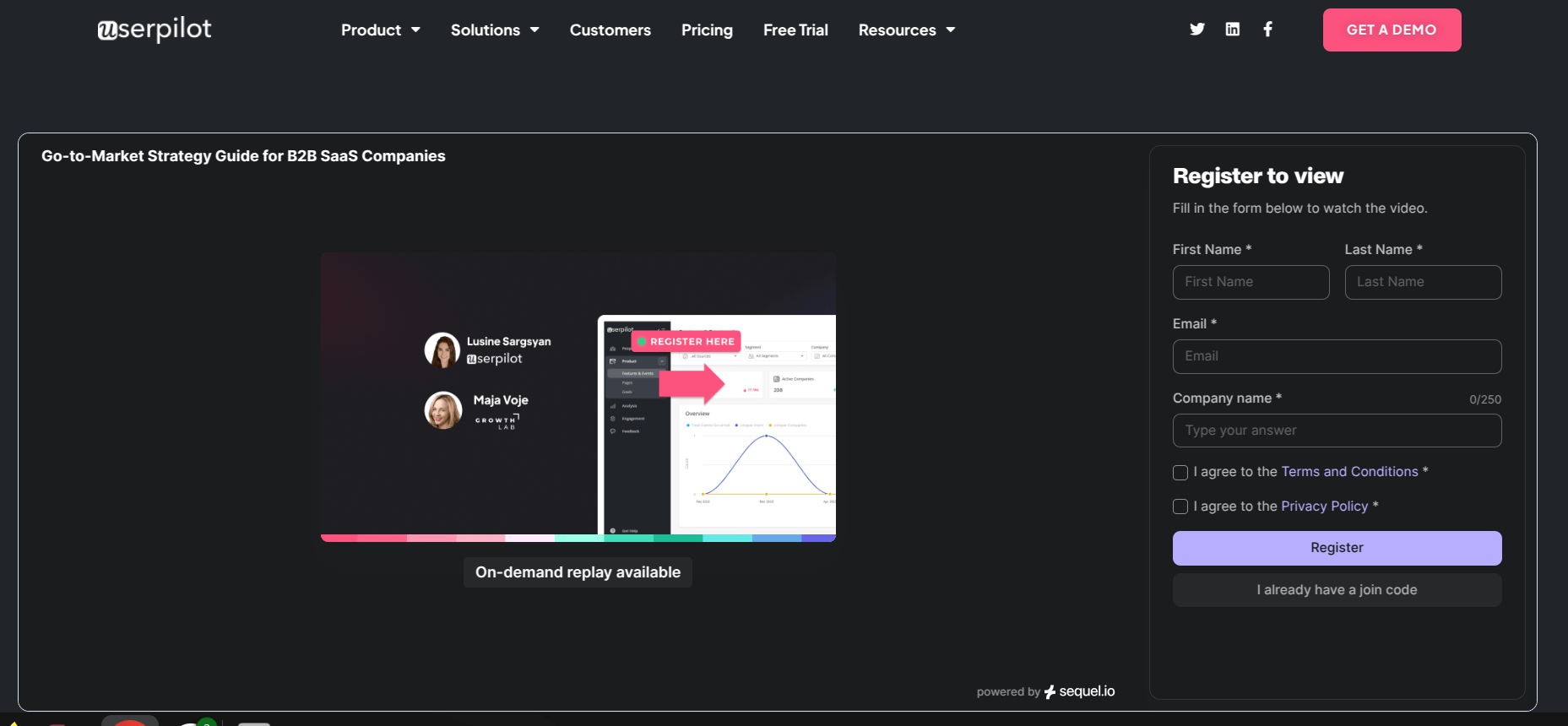Viewport: 1568px width, 726px height.
Task: Click the sequel.io logo link
Action: [1079, 691]
